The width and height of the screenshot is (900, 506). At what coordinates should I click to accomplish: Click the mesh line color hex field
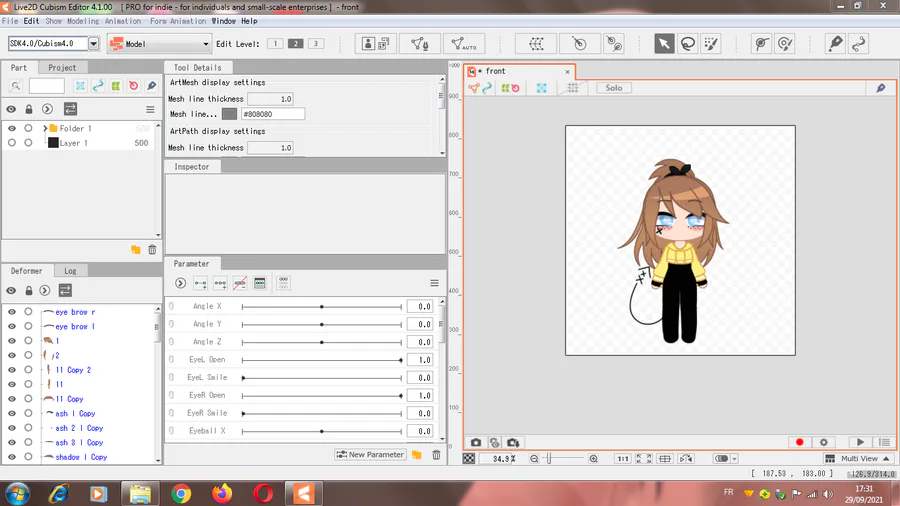point(273,114)
